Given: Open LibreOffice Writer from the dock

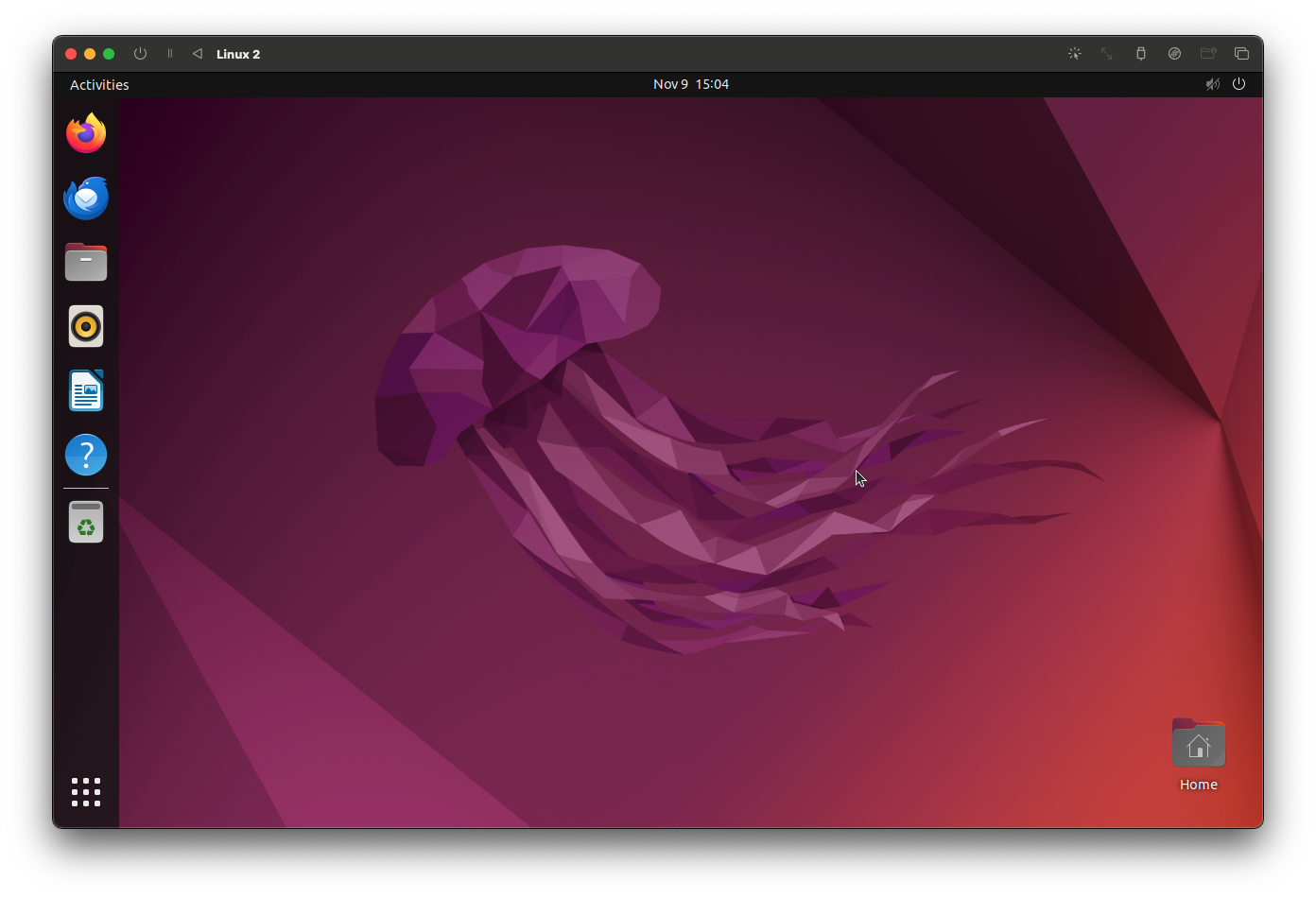Looking at the screenshot, I should (86, 390).
